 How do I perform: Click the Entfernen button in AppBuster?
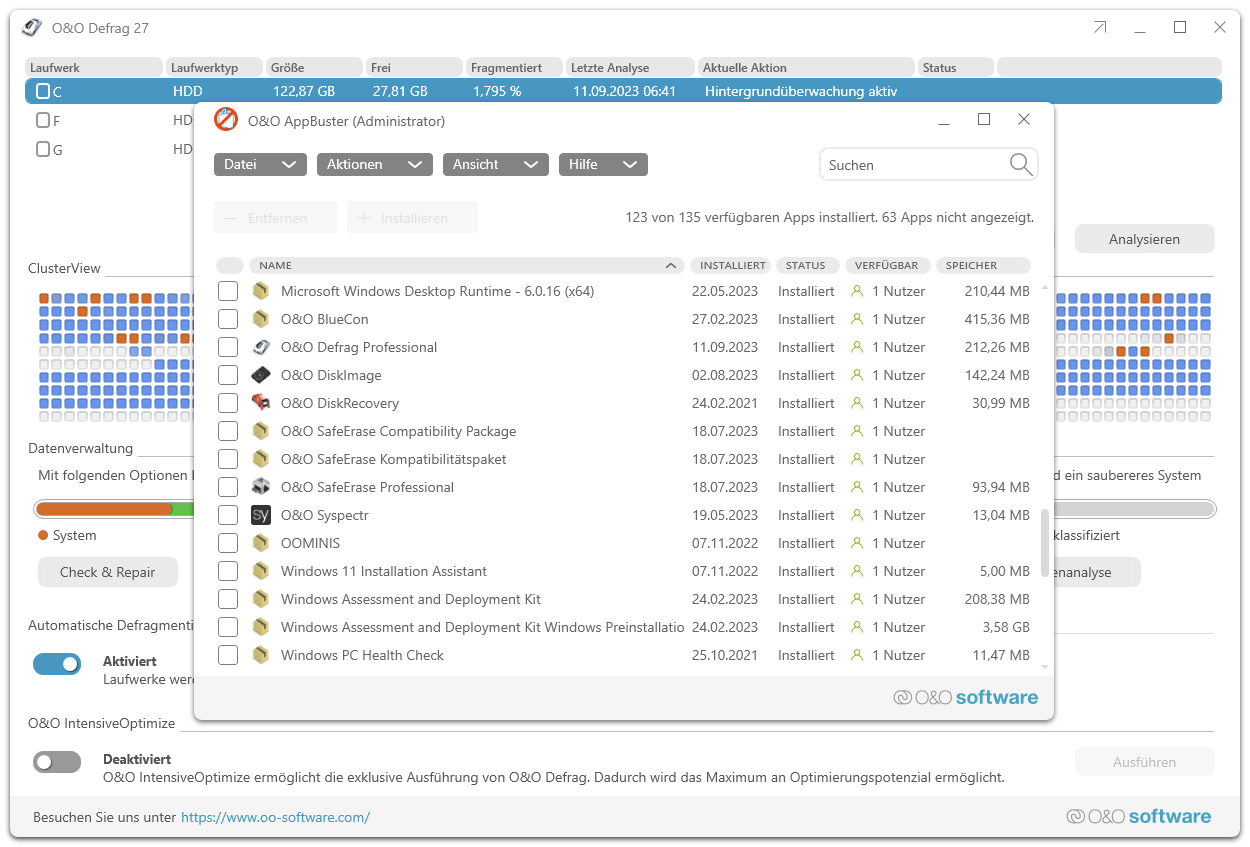[x=275, y=217]
